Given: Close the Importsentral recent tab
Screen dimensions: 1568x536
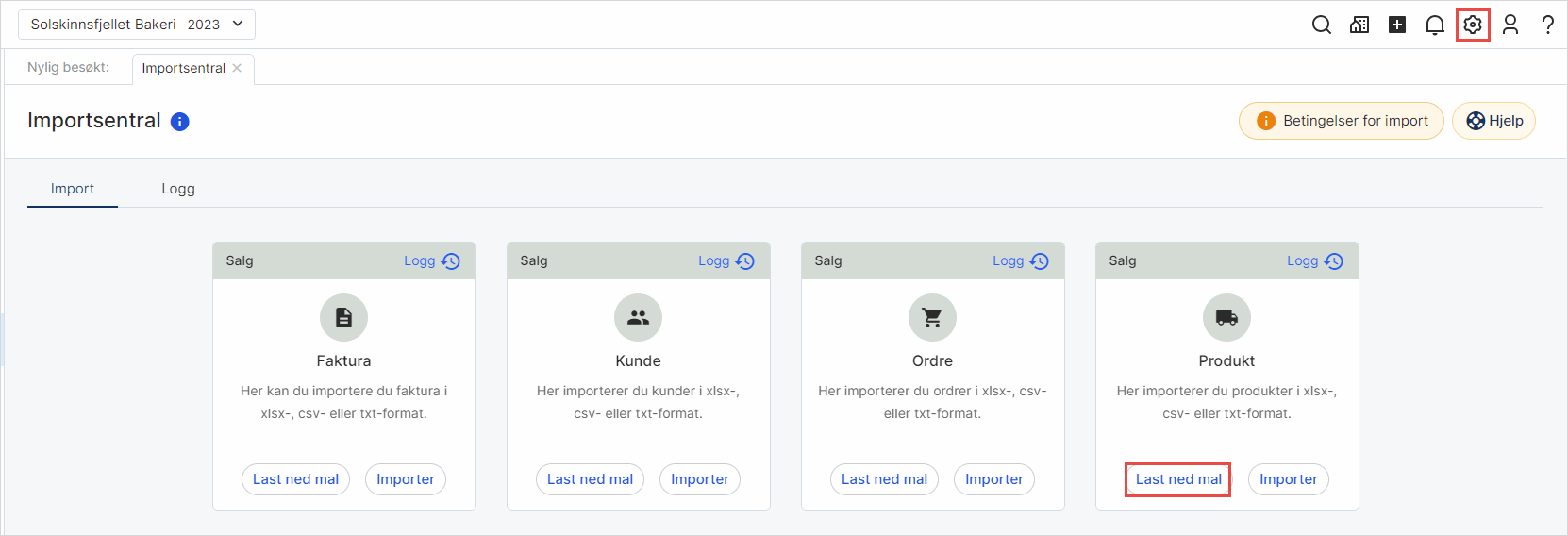Looking at the screenshot, I should pos(237,68).
